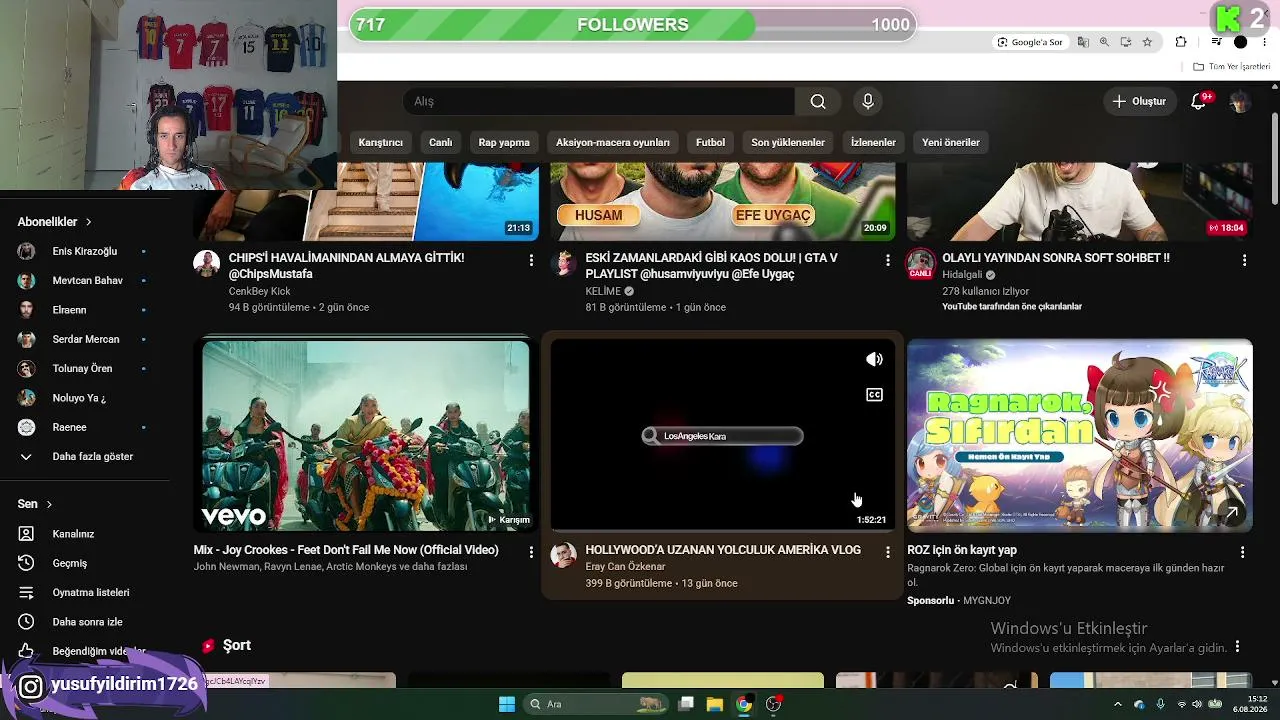Screen dimensions: 1280x720
Task: Open options for the Joy Crookes mix
Action: click(x=531, y=552)
